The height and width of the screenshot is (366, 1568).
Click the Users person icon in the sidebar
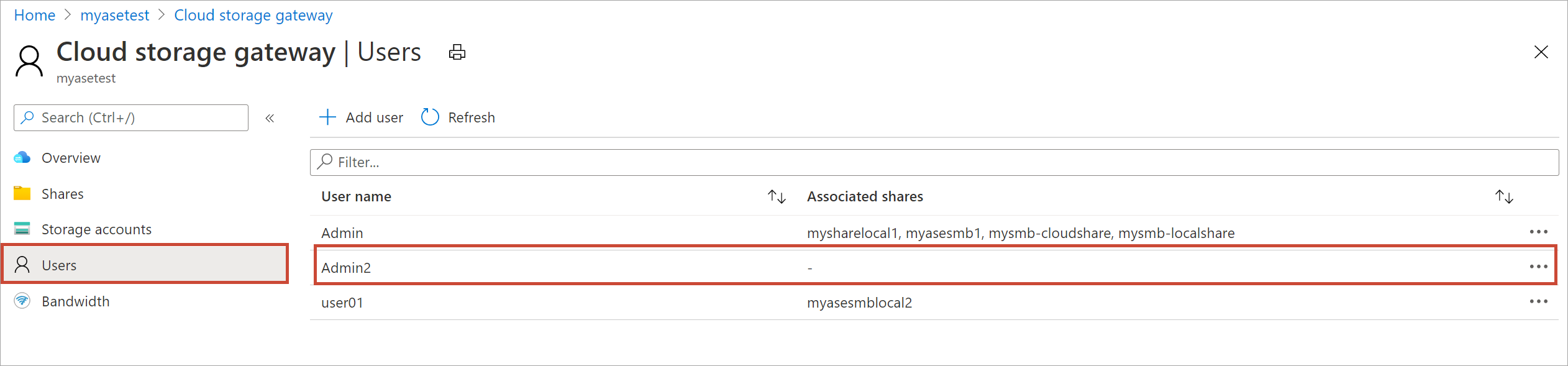(x=22, y=265)
